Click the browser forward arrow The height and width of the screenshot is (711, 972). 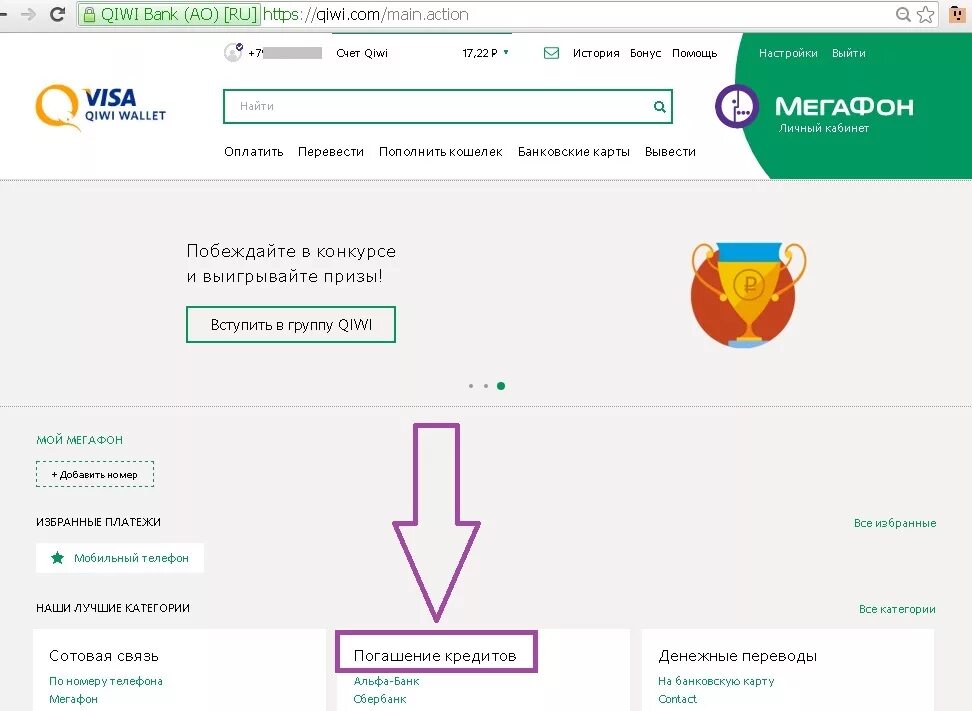click(28, 14)
